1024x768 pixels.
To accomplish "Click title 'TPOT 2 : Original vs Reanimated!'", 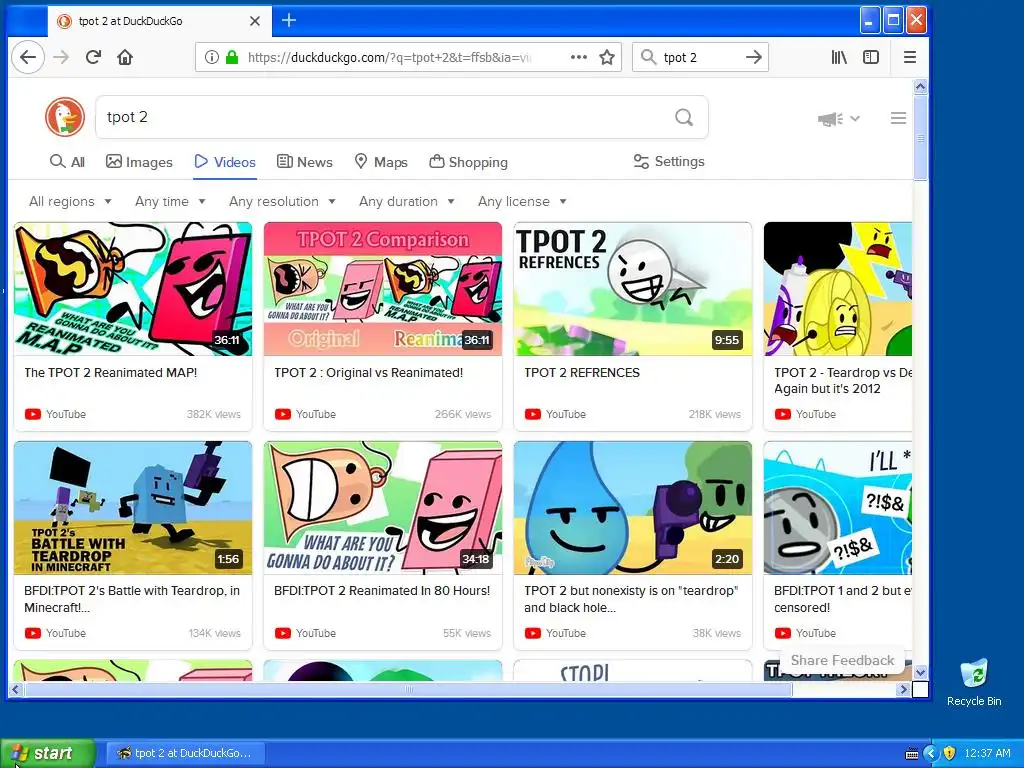I will point(368,373).
